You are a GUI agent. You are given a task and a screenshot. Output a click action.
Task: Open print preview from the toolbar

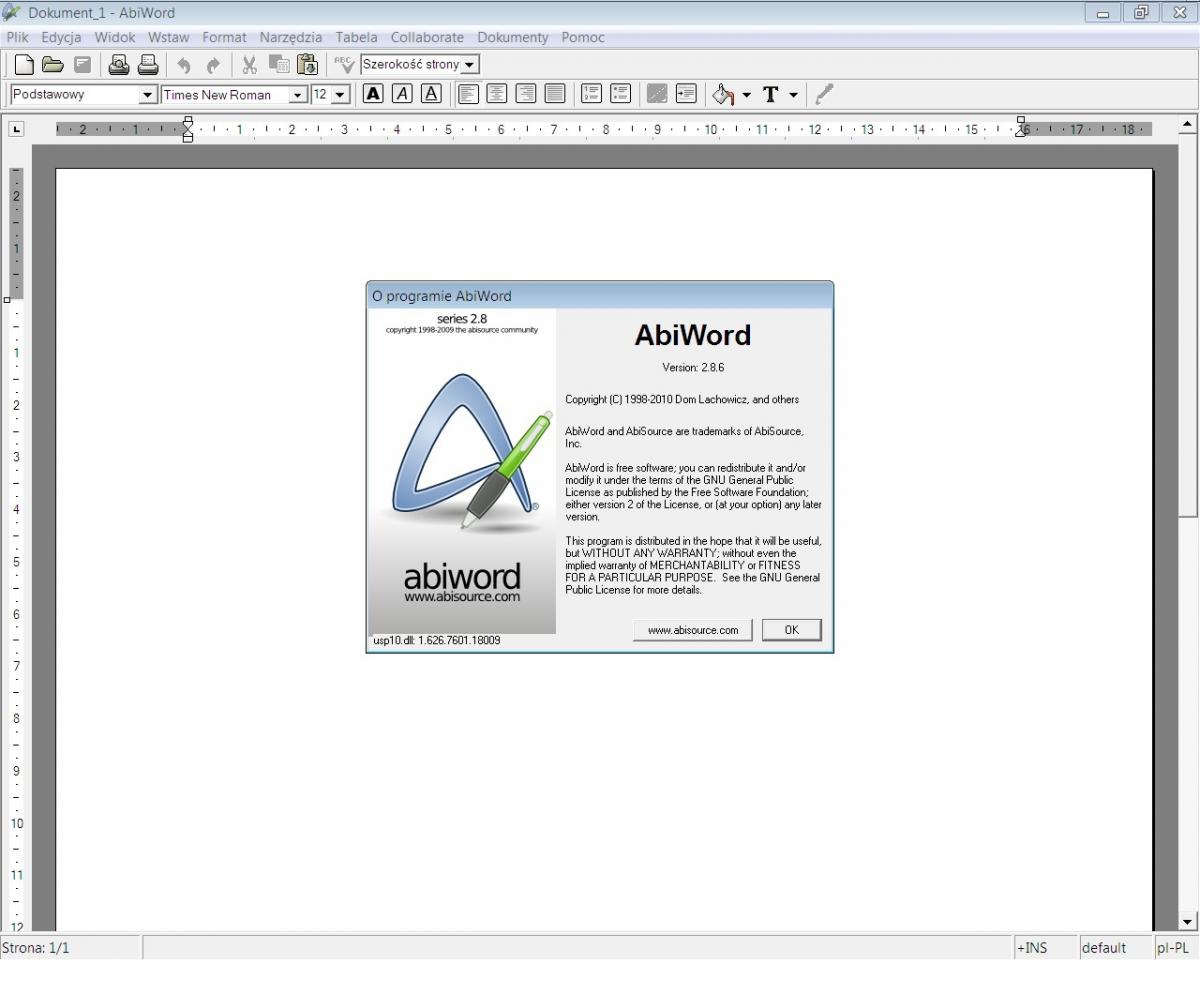pyautogui.click(x=119, y=65)
